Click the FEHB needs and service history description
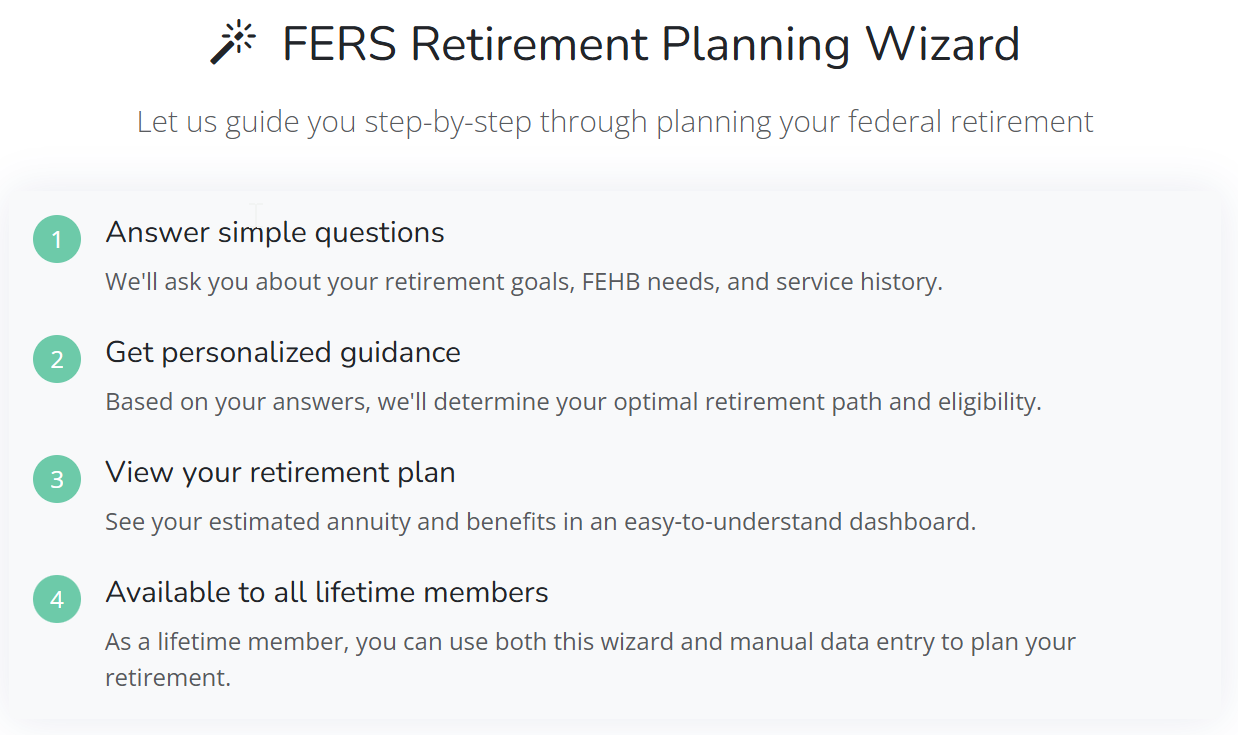 (x=524, y=282)
